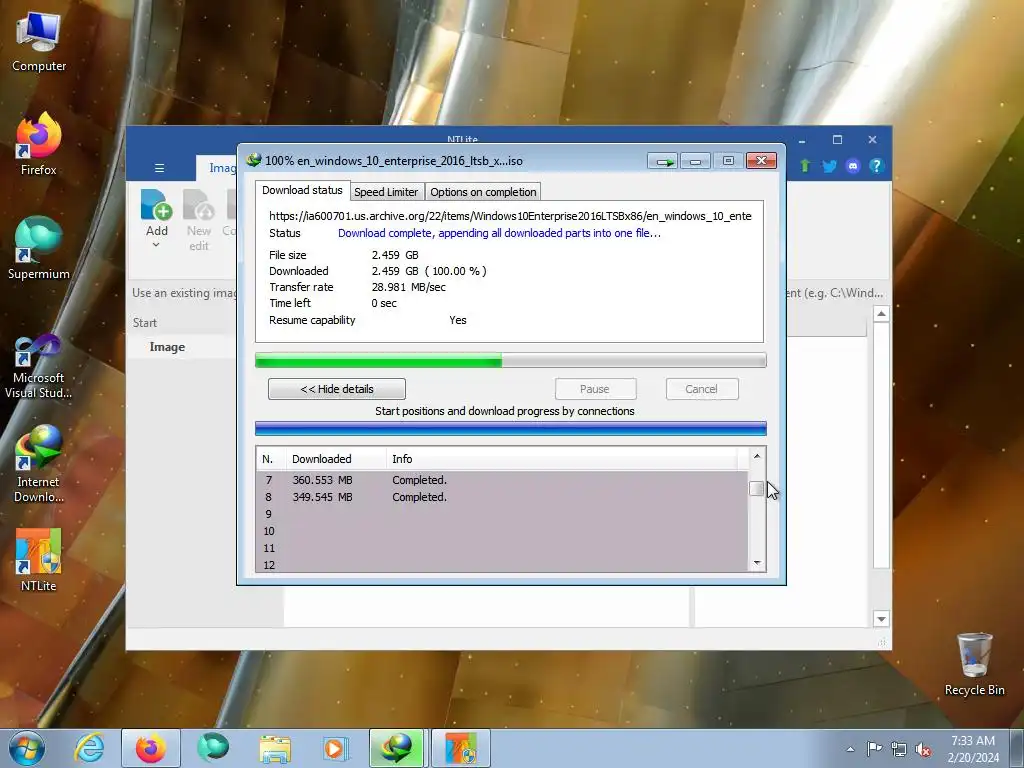Click the connections list scroll up arrow
1024x768 pixels.
point(757,456)
